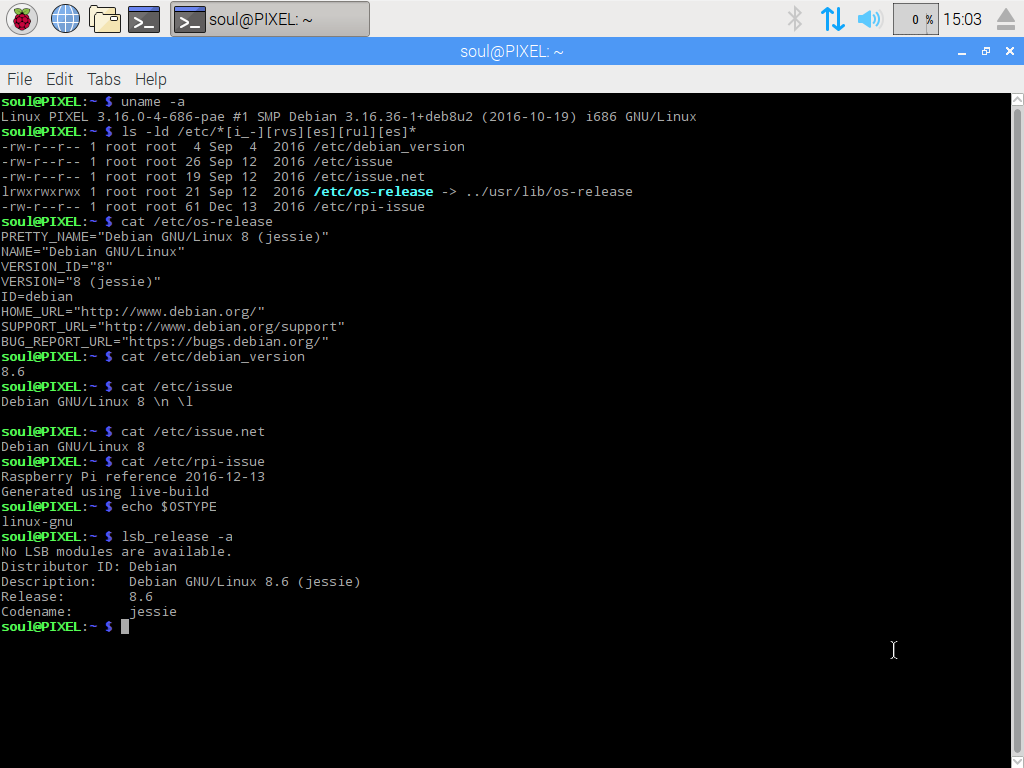1024x768 pixels.
Task: Launch the web browser globe icon
Action: pos(65,19)
